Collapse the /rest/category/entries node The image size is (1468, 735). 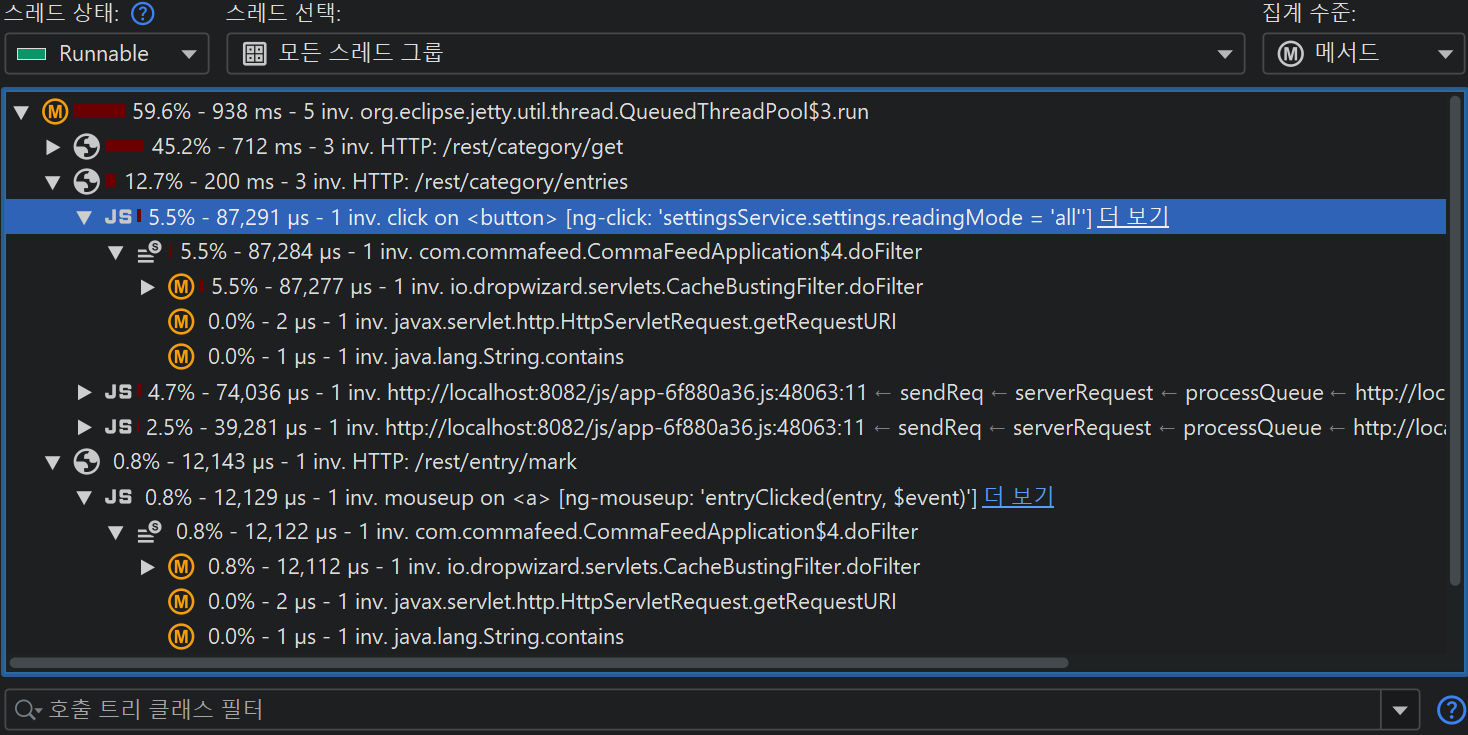[54, 182]
